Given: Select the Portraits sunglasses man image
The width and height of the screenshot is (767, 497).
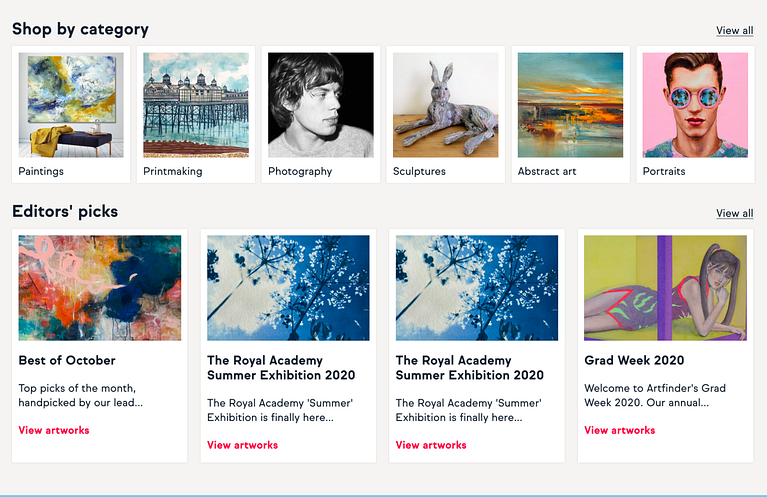Looking at the screenshot, I should click(695, 105).
